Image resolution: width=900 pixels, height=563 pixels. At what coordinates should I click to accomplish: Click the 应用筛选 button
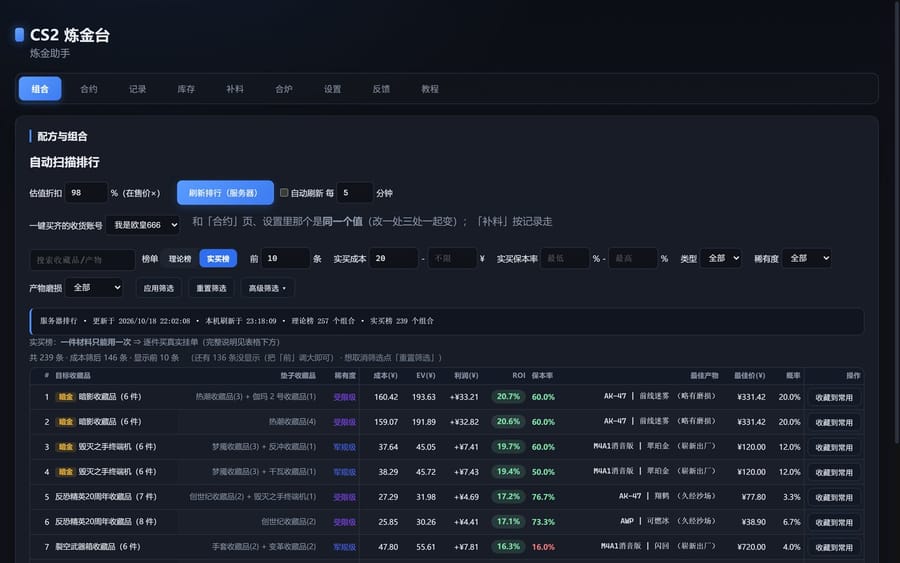click(x=159, y=288)
